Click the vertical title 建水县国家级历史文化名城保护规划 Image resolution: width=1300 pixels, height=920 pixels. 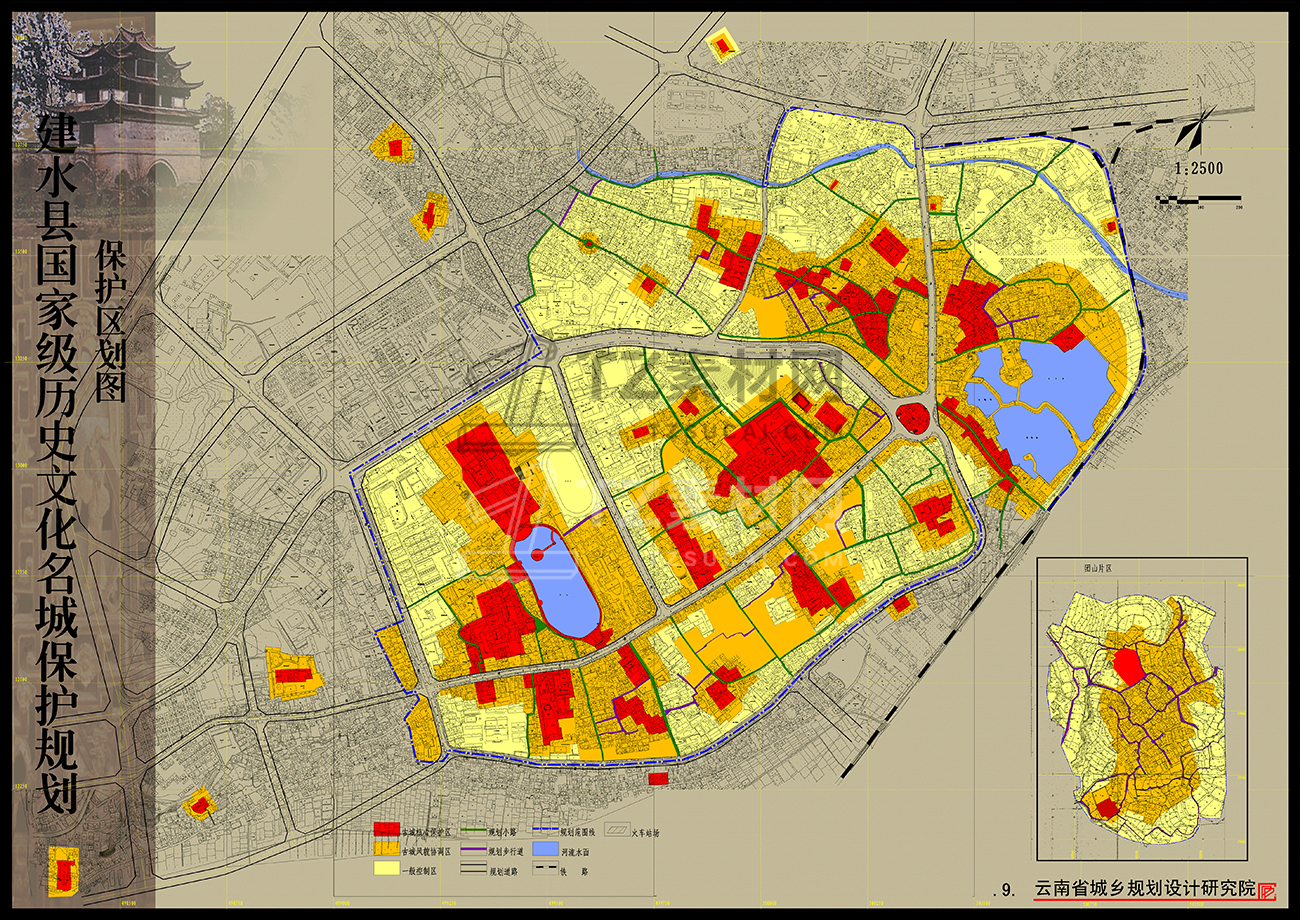point(56,465)
